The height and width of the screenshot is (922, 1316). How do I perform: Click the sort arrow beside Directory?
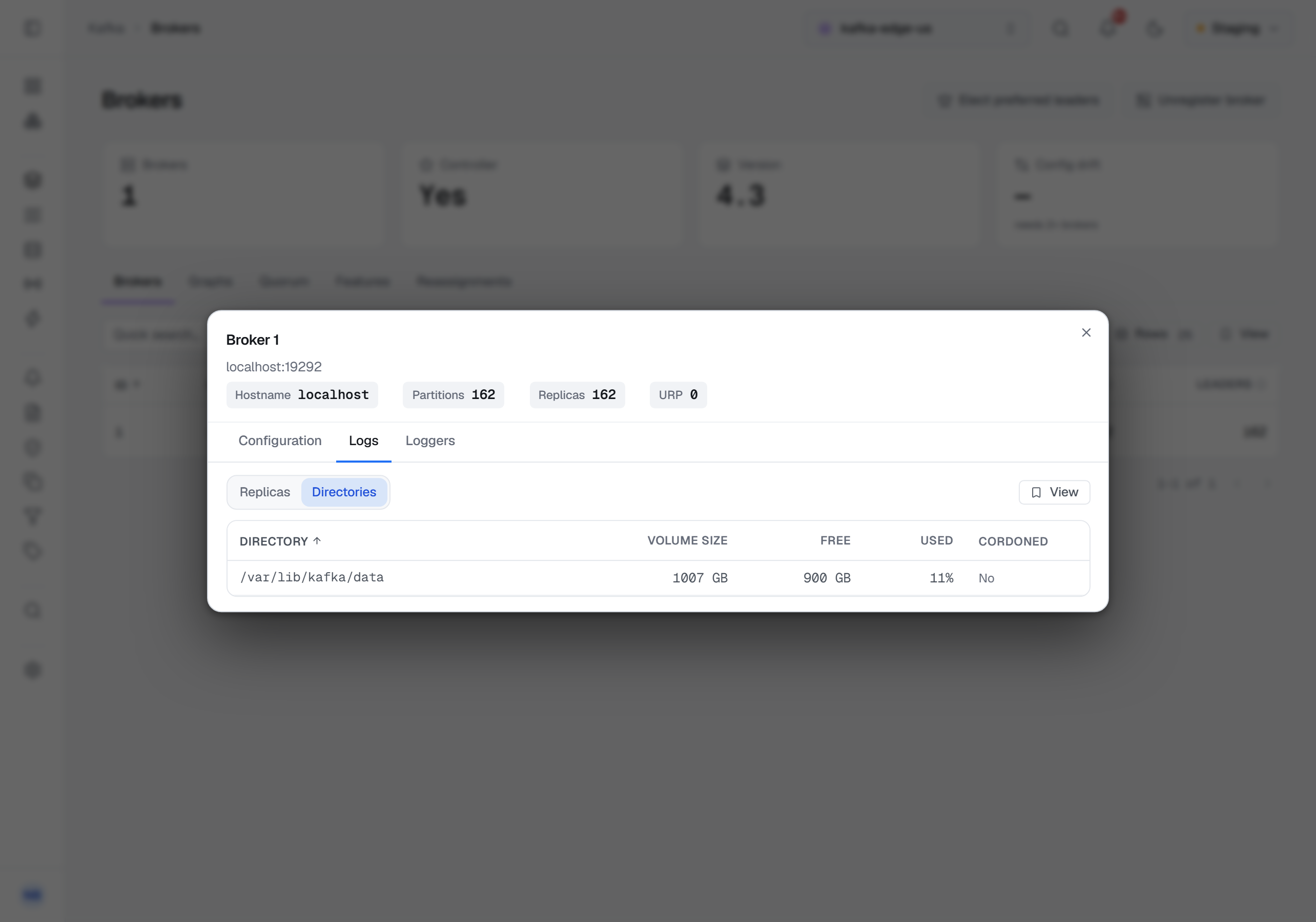tap(317, 540)
